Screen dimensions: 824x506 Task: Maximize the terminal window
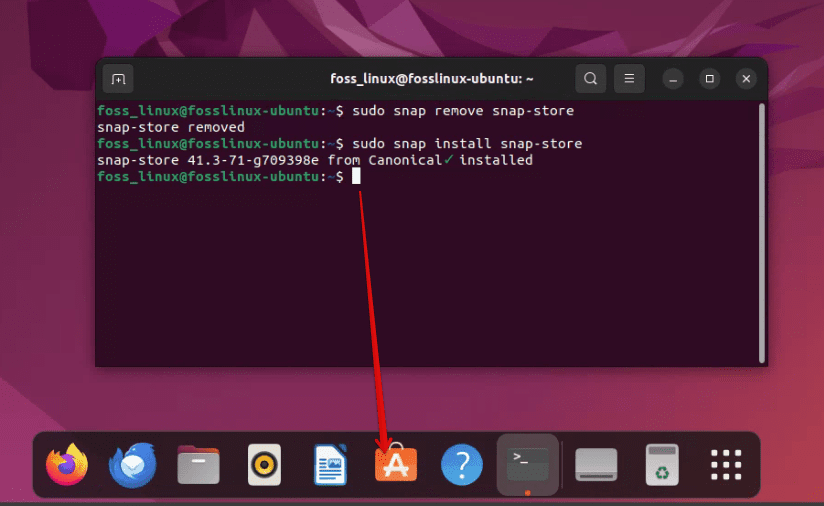(x=709, y=79)
